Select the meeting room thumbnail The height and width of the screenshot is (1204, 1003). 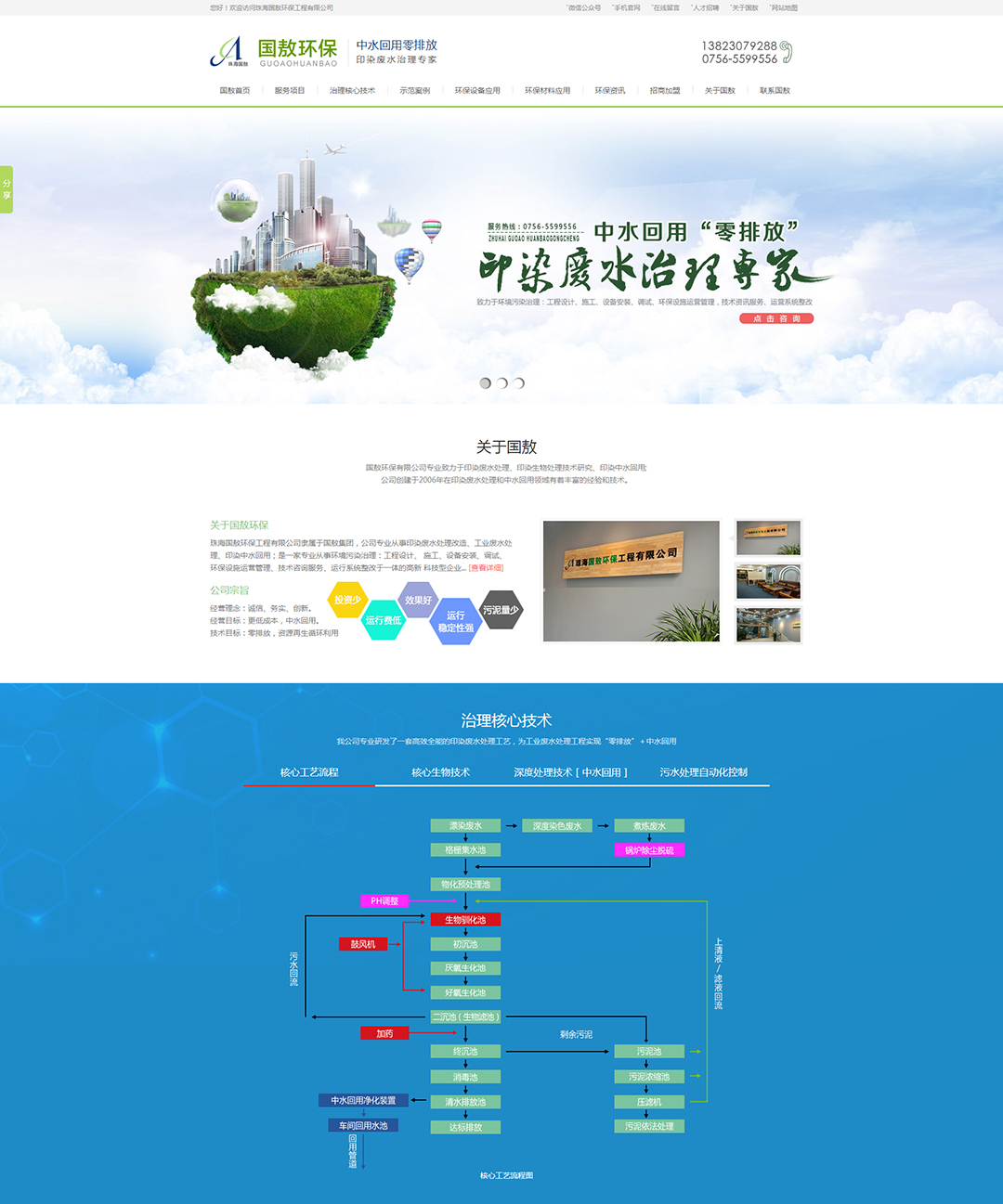click(768, 581)
